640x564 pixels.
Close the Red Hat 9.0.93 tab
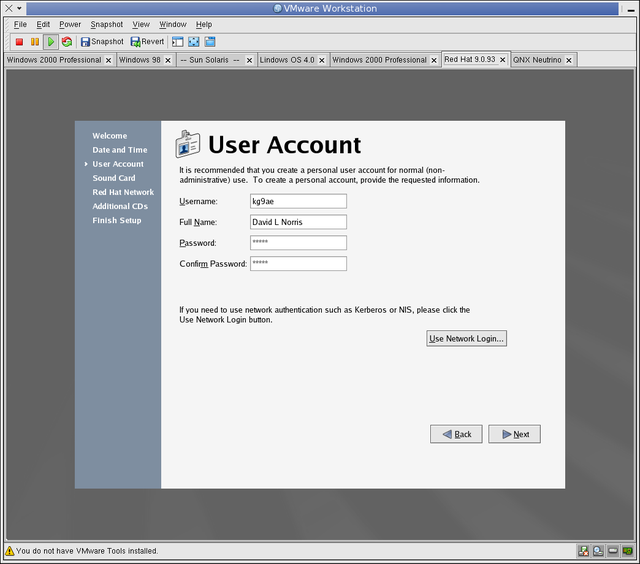pyautogui.click(x=503, y=60)
